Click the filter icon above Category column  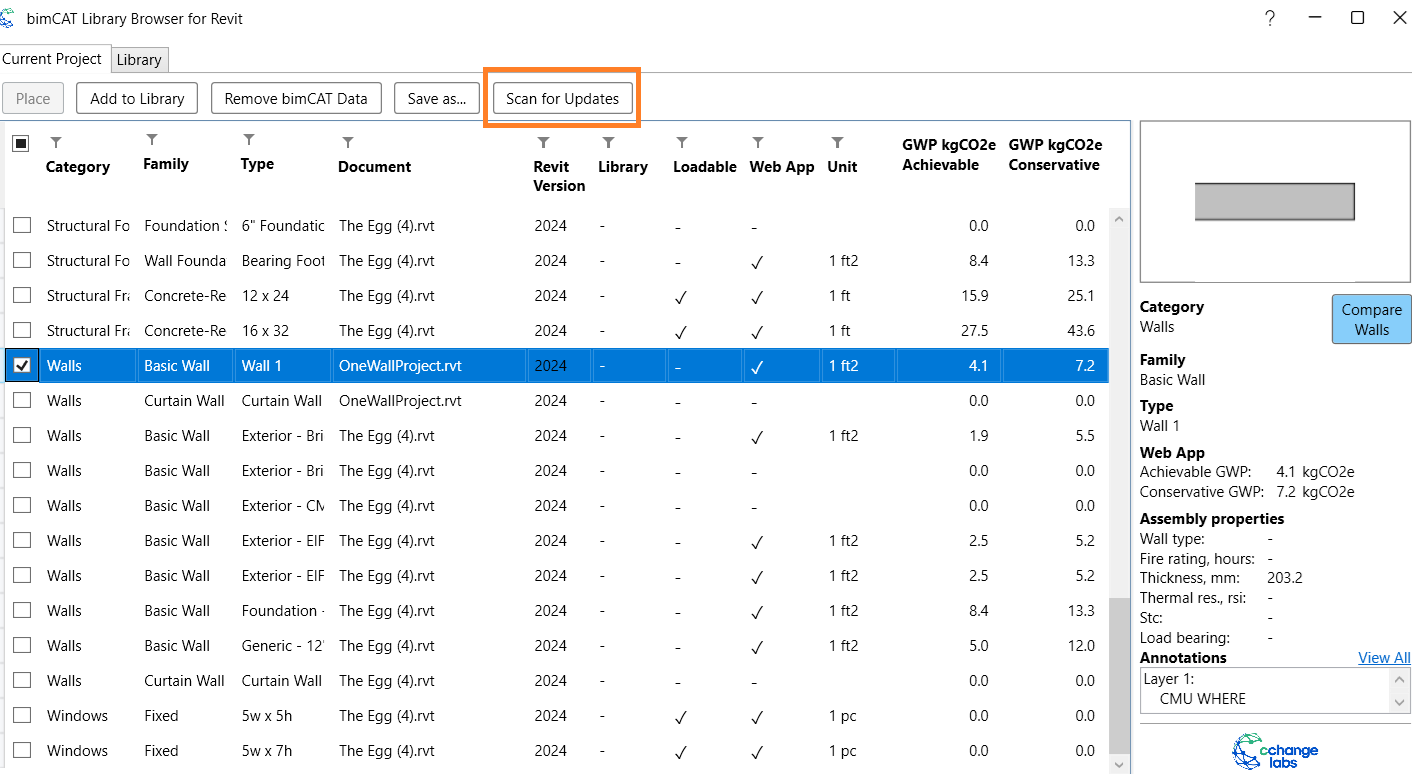tap(56, 142)
